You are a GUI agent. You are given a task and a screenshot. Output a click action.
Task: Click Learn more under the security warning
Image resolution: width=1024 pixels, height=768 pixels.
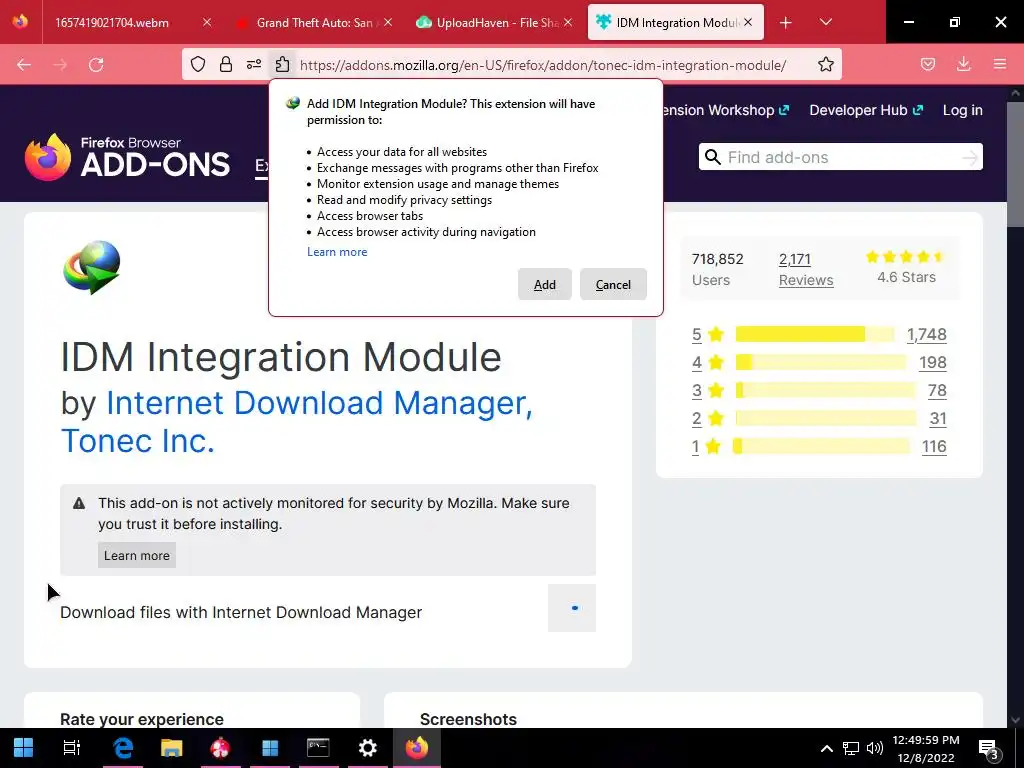[x=136, y=555]
